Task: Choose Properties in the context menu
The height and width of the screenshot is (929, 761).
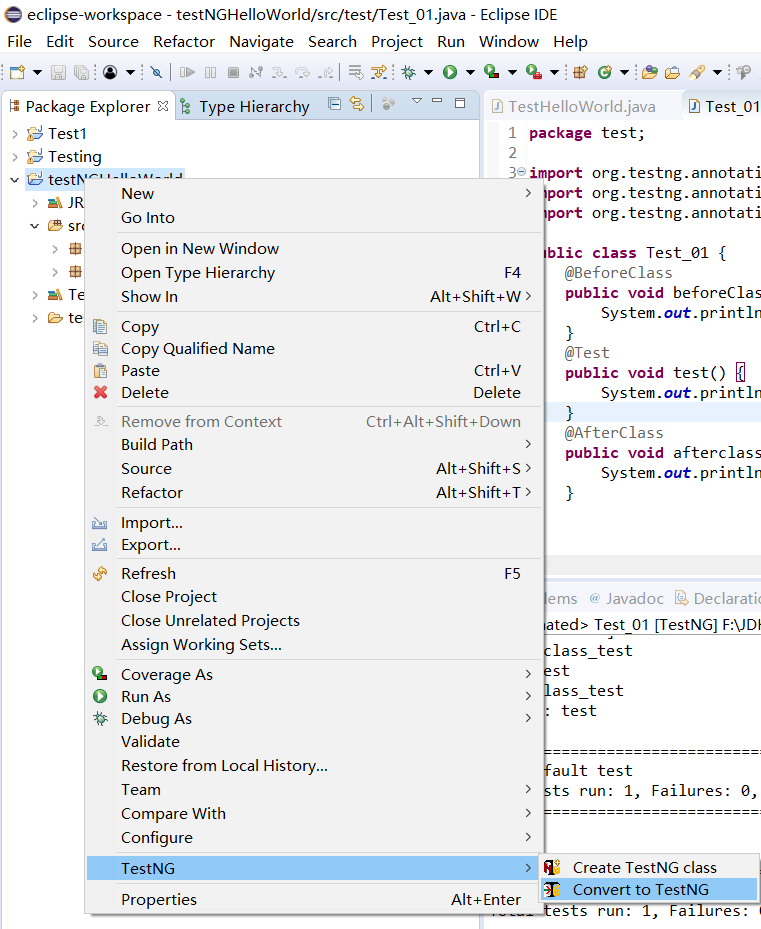Action: (x=314, y=899)
